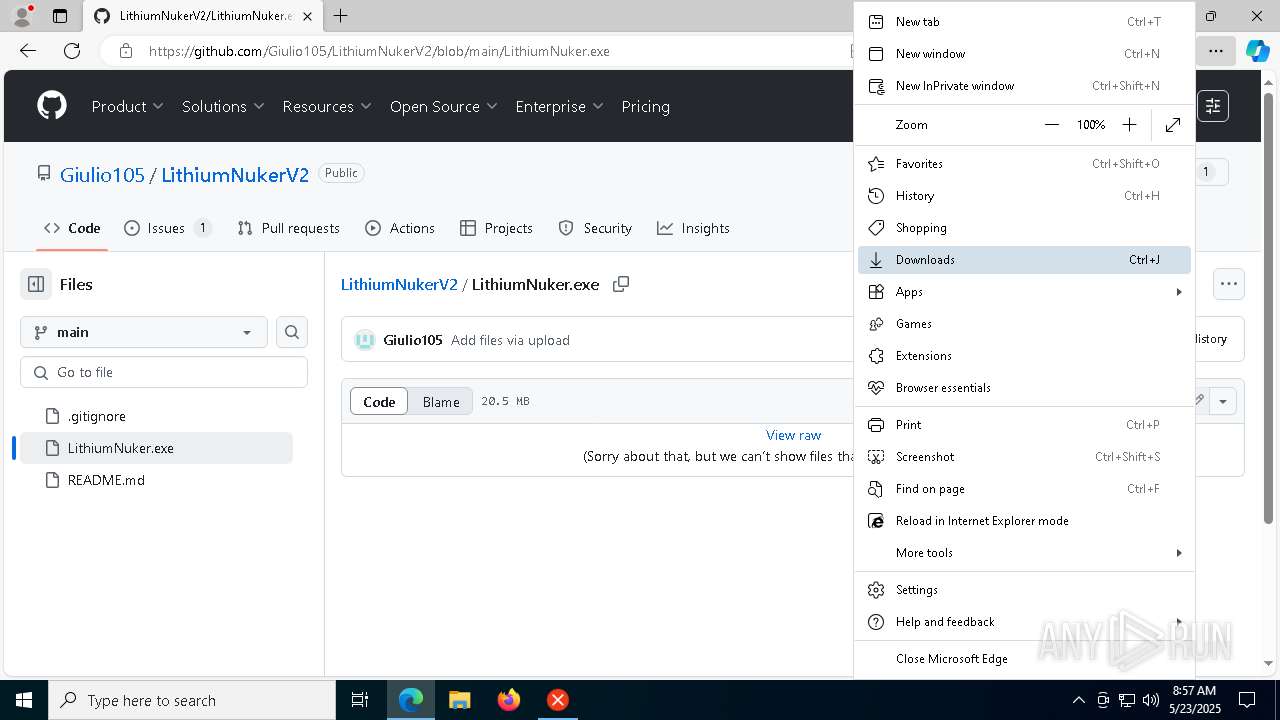Select Screenshot menu item
The height and width of the screenshot is (720, 1280).
[x=1024, y=457]
